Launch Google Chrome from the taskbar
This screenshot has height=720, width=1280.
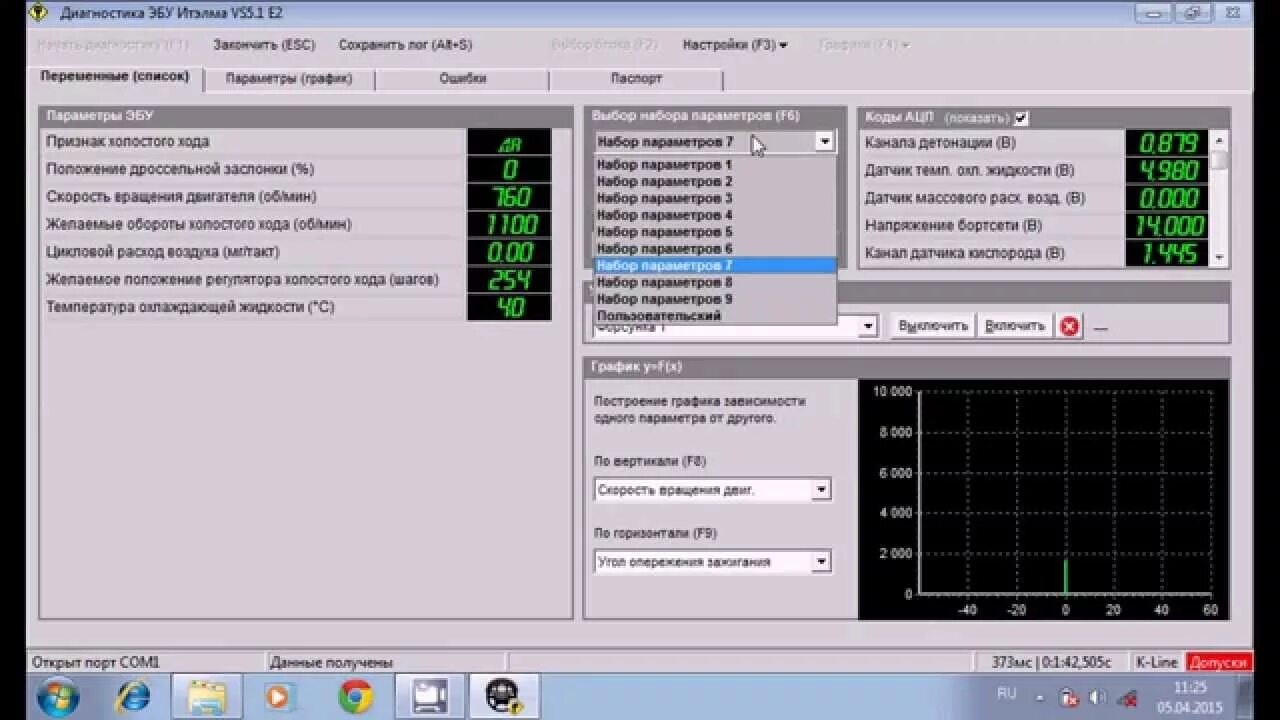(355, 695)
